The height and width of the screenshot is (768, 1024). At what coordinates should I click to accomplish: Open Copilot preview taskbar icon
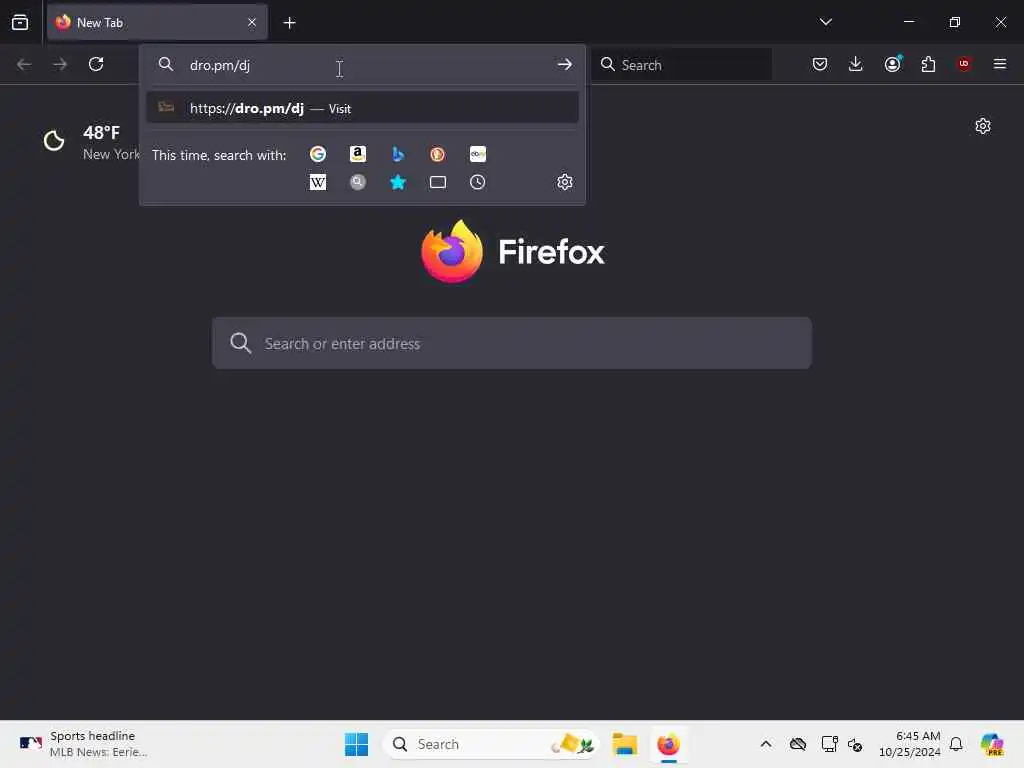[x=992, y=744]
